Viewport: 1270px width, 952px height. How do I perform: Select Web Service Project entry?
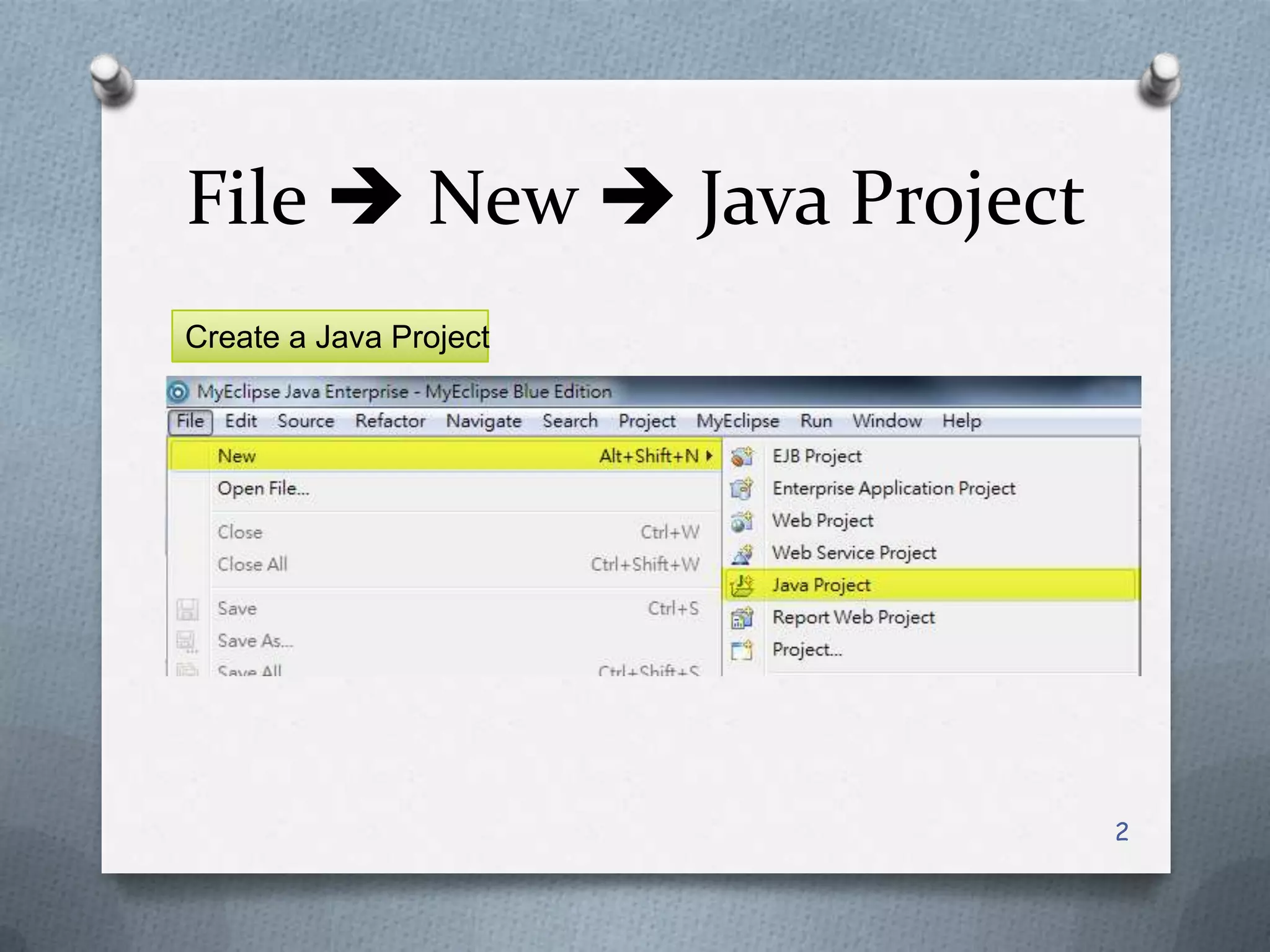pos(854,553)
